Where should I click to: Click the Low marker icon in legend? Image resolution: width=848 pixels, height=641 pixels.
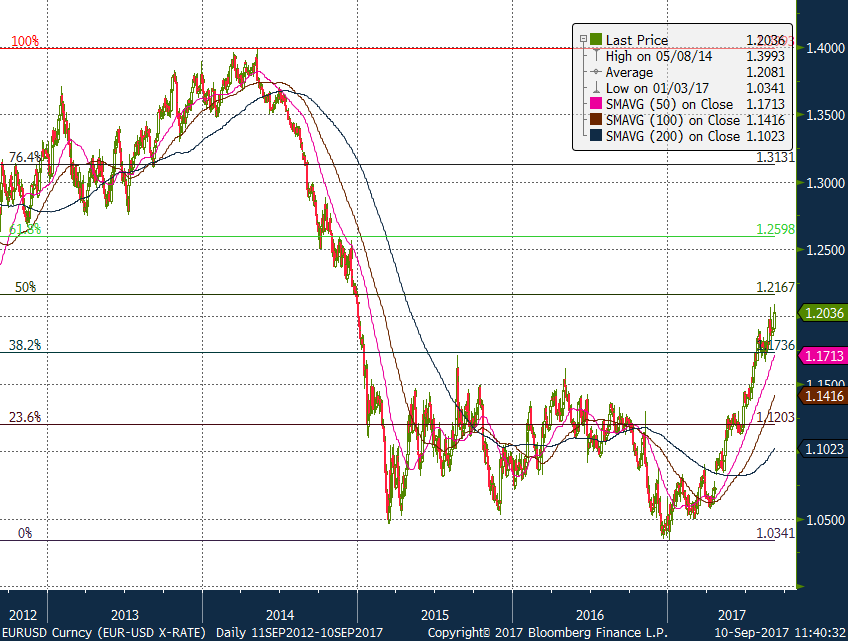pyautogui.click(x=596, y=88)
